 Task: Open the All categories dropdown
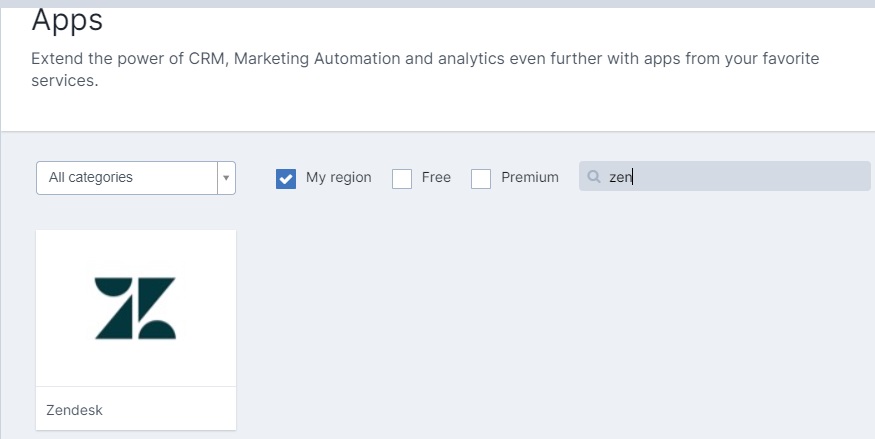pos(136,178)
